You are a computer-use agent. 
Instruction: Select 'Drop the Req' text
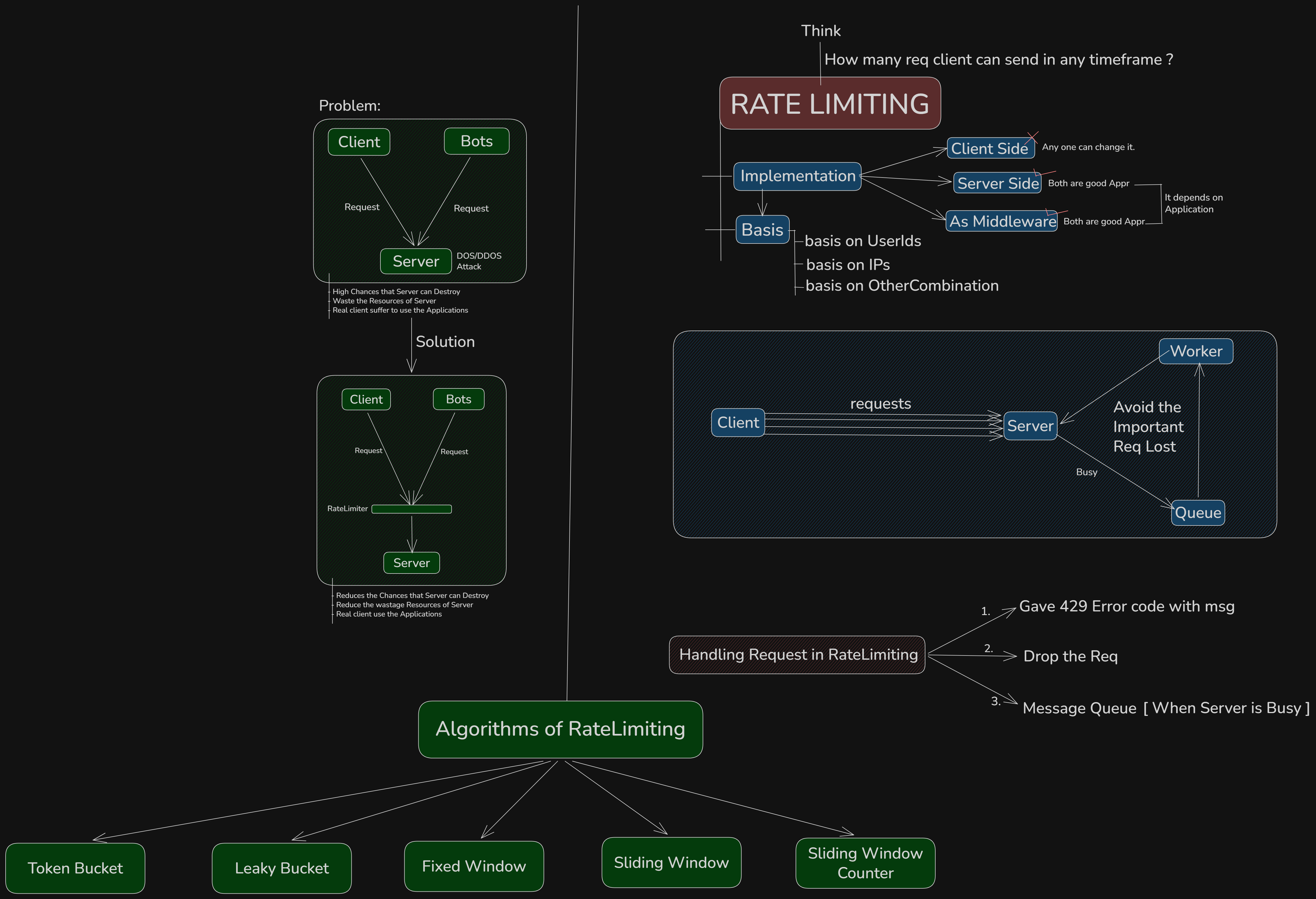[x=1070, y=656]
